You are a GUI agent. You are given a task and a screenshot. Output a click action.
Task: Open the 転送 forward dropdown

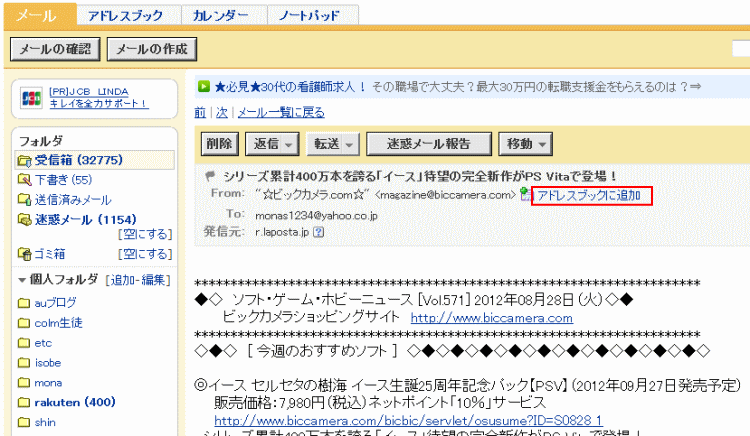(x=334, y=144)
